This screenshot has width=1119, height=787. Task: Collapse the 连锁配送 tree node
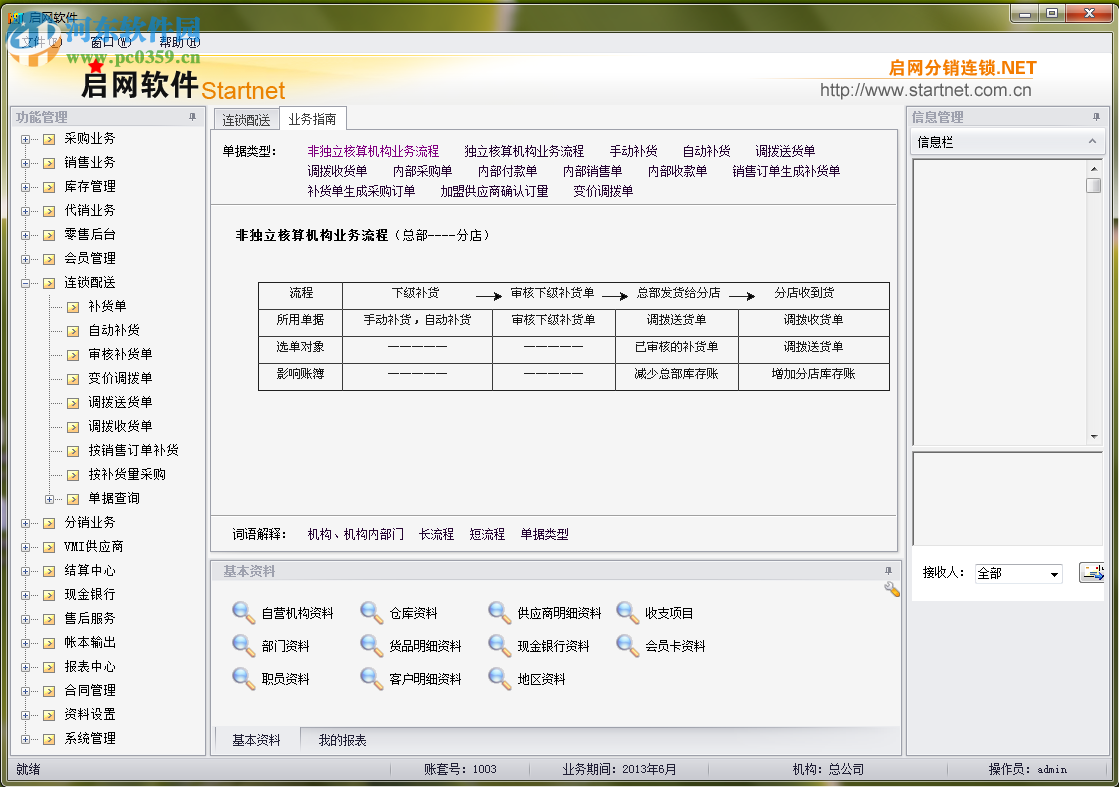click(x=25, y=283)
